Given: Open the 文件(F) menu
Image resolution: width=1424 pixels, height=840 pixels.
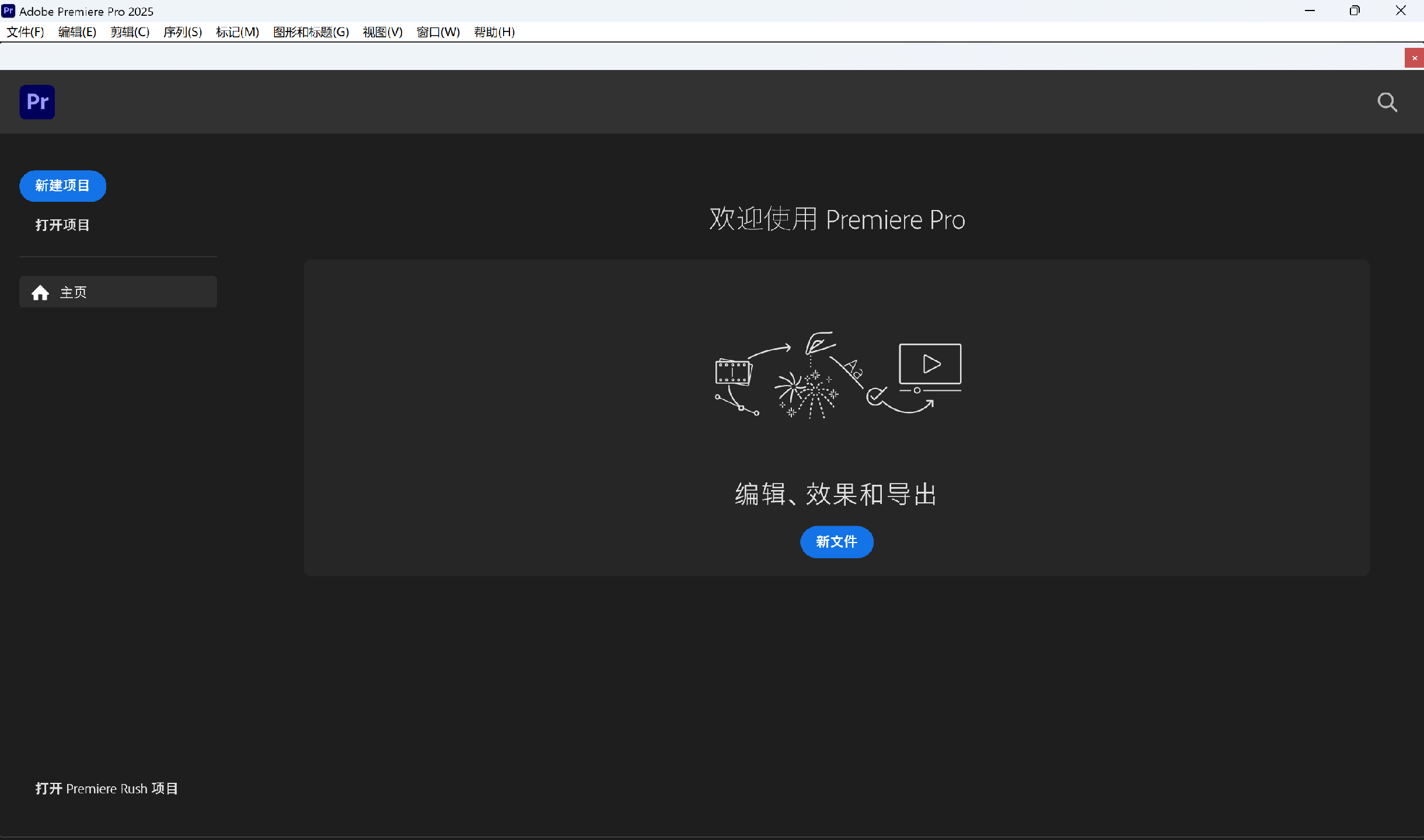Looking at the screenshot, I should click(x=25, y=32).
